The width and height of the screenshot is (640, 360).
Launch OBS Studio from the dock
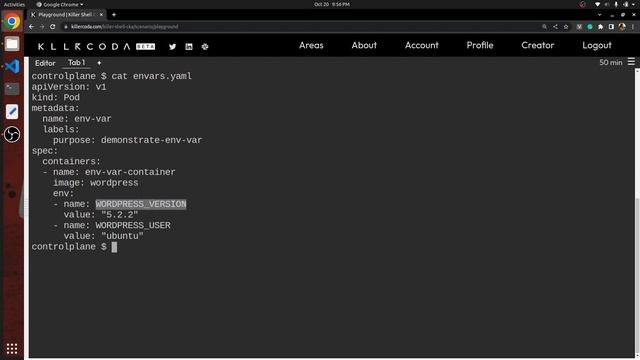click(x=12, y=134)
